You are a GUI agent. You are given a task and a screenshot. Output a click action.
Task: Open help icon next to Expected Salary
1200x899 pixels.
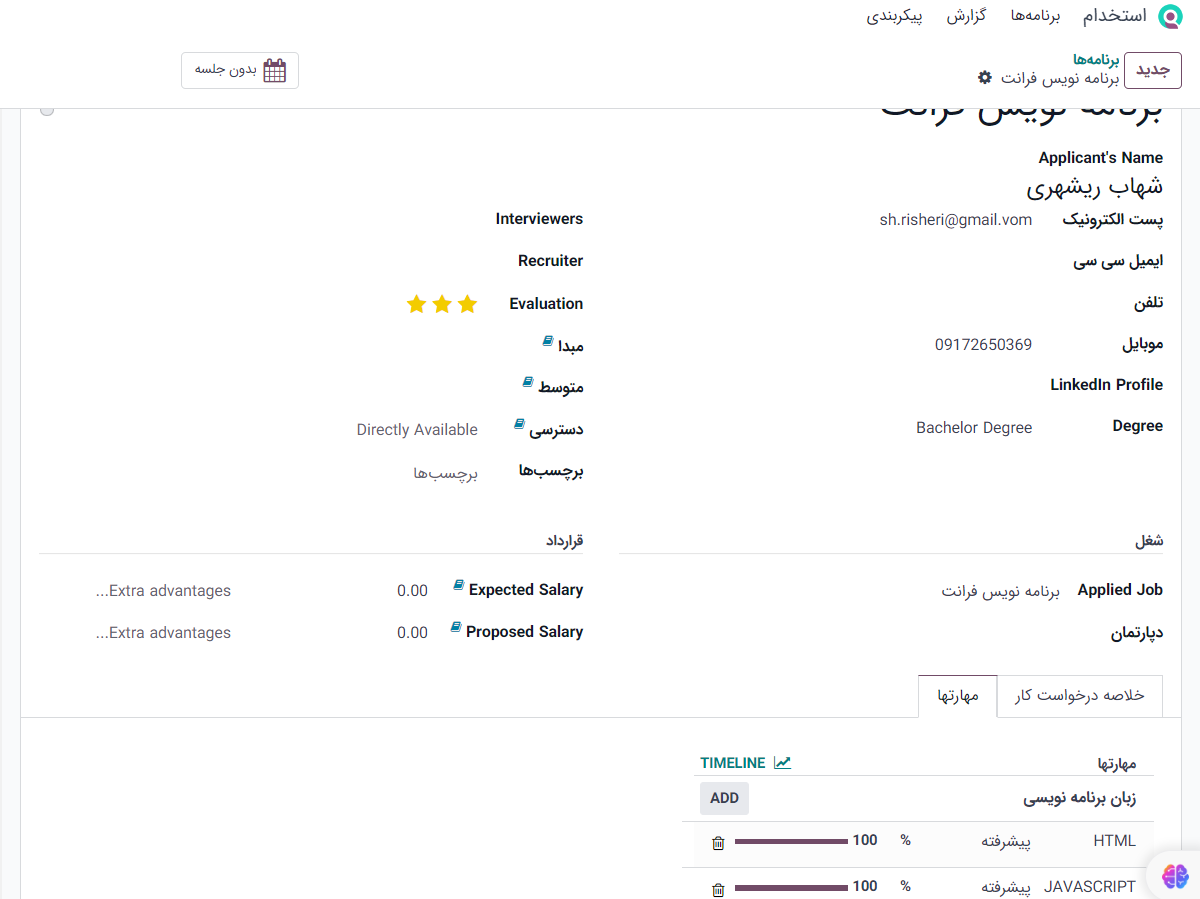tap(458, 585)
